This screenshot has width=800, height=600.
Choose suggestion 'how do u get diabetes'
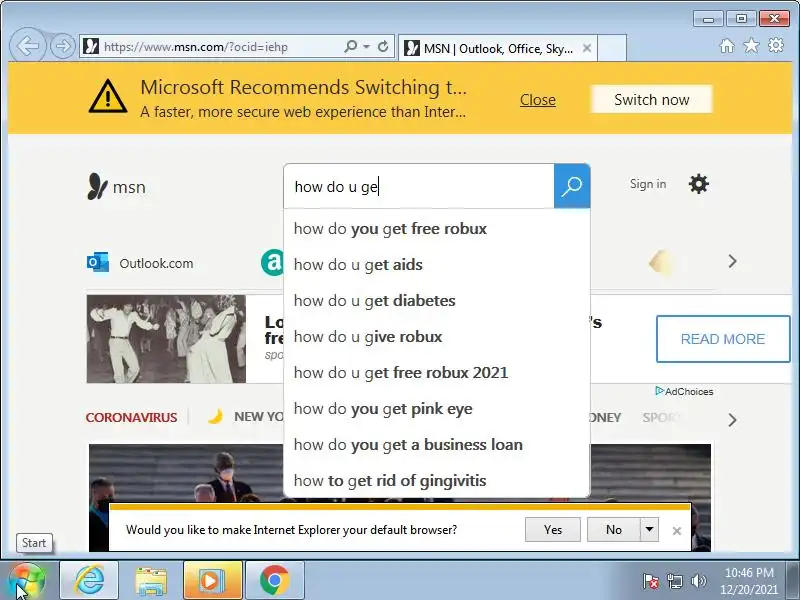coord(437,301)
